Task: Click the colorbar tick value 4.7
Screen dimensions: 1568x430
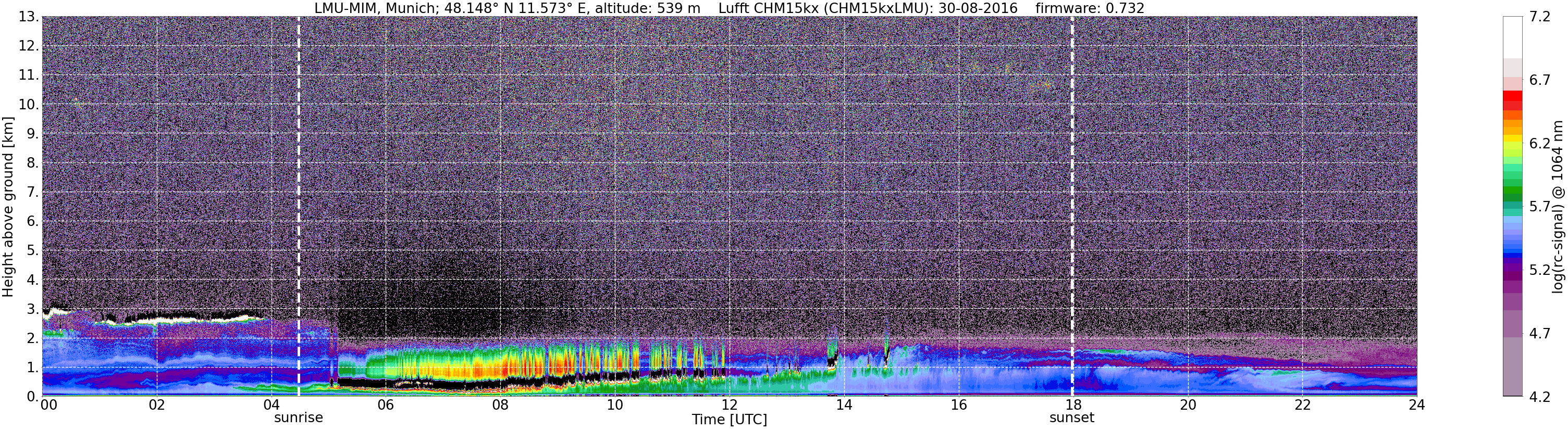Action: 1540,333
